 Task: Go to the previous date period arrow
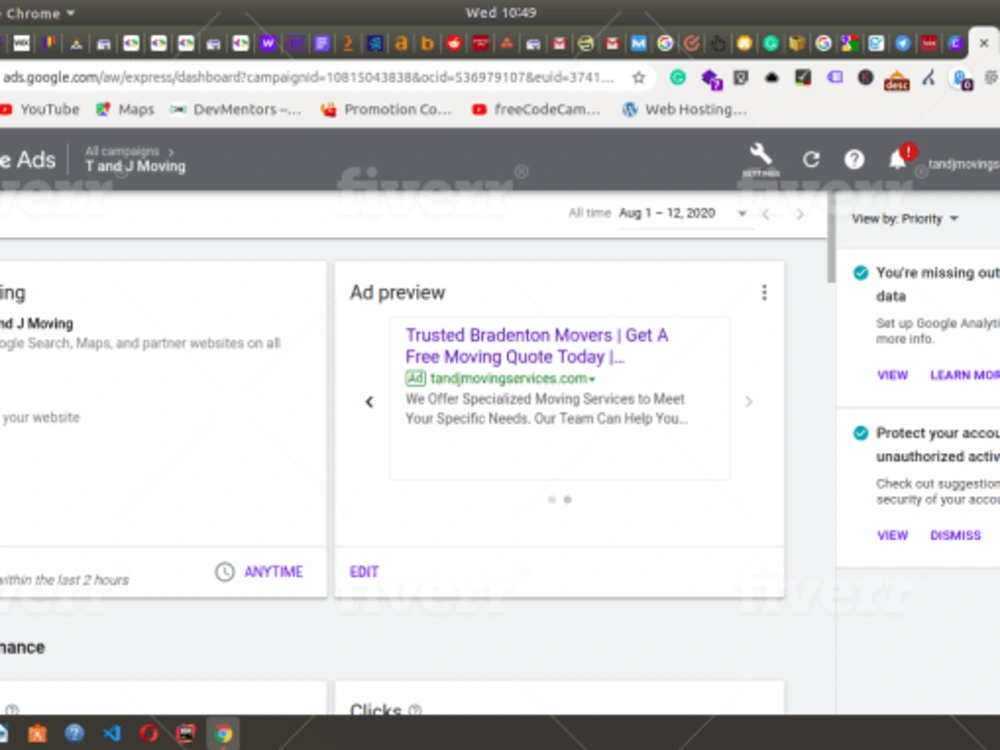pos(766,214)
